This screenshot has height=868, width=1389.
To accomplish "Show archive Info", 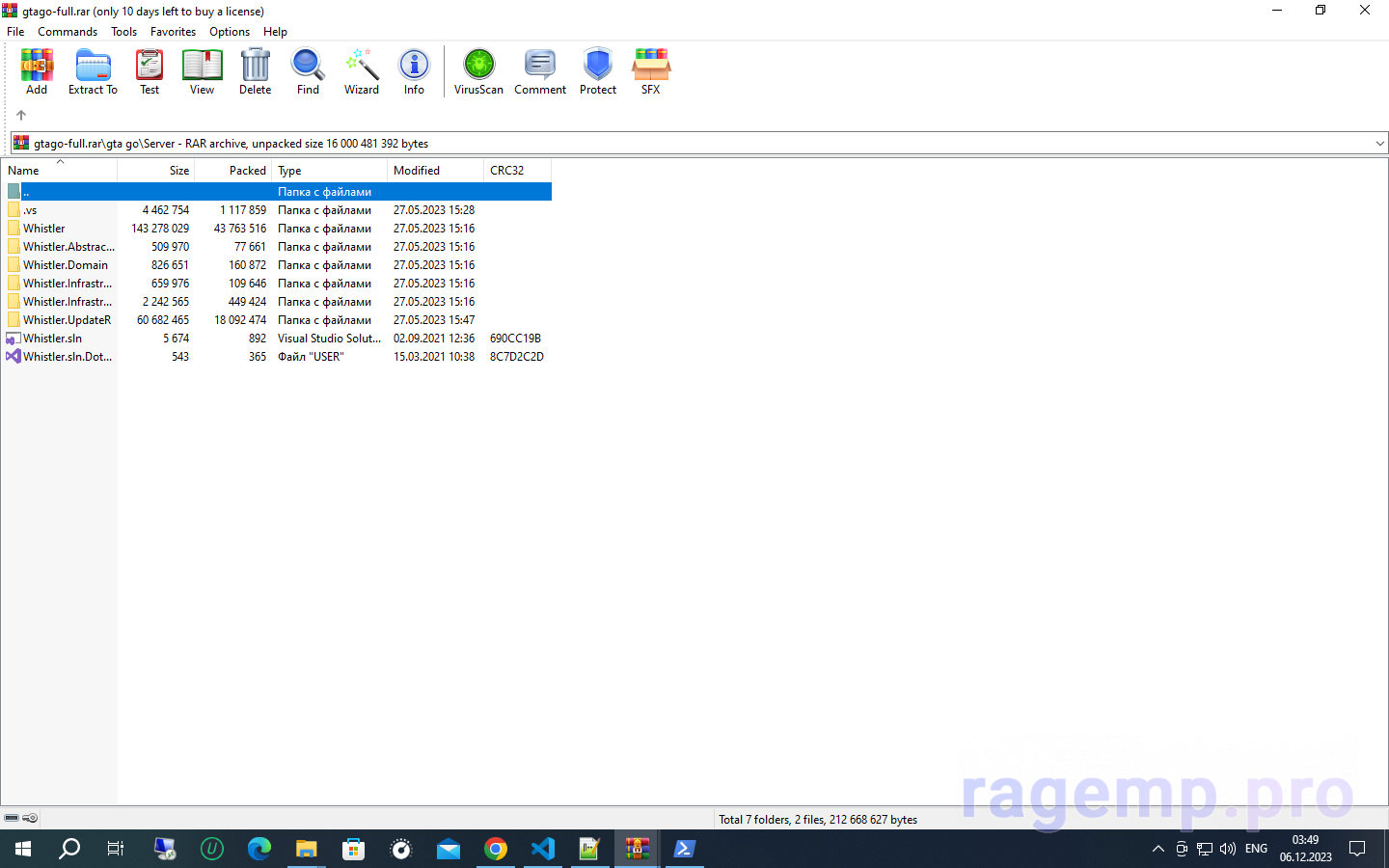I will coord(414,72).
